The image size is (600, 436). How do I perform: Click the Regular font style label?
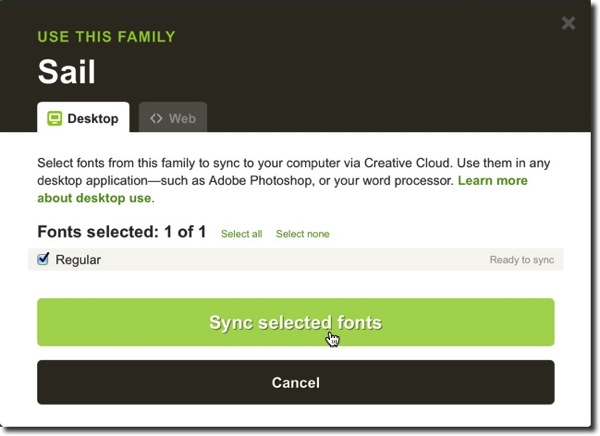(x=78, y=260)
